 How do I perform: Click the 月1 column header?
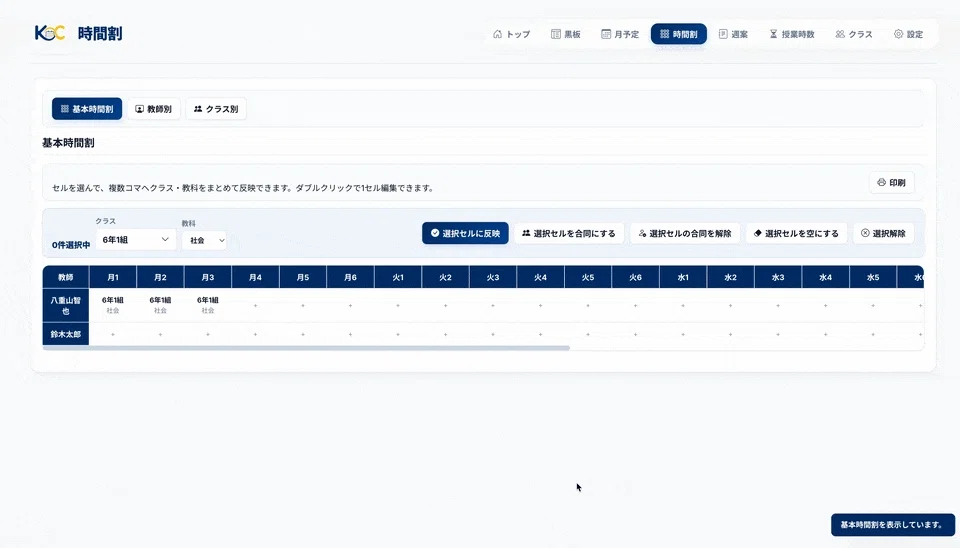[x=113, y=277]
